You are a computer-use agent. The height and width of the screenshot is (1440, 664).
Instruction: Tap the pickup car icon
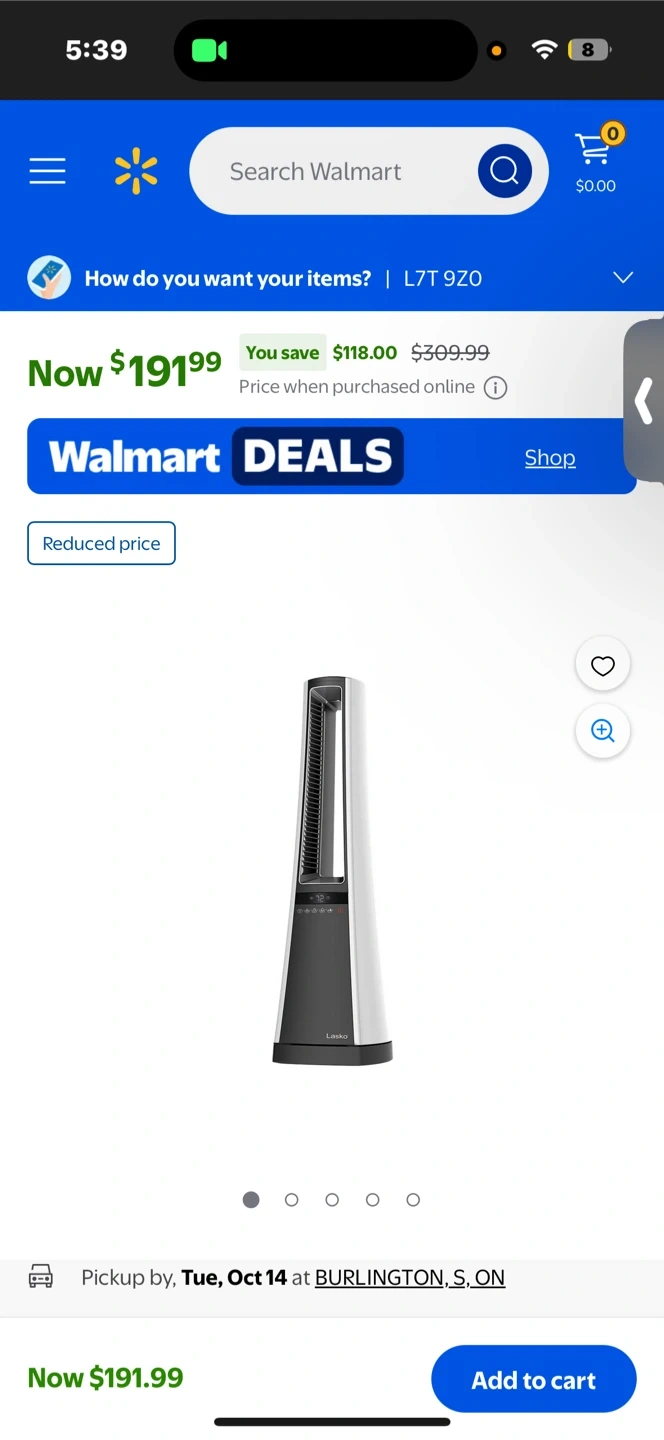pyautogui.click(x=41, y=1277)
